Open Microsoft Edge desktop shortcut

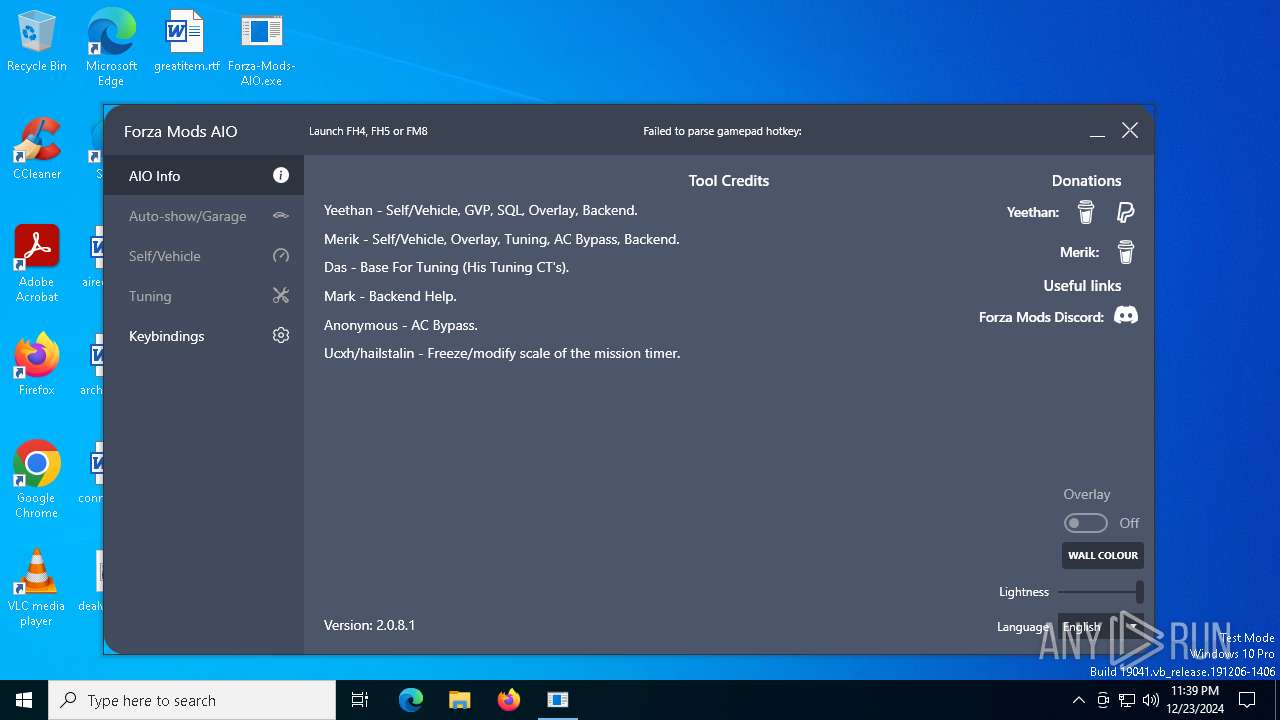click(x=111, y=47)
